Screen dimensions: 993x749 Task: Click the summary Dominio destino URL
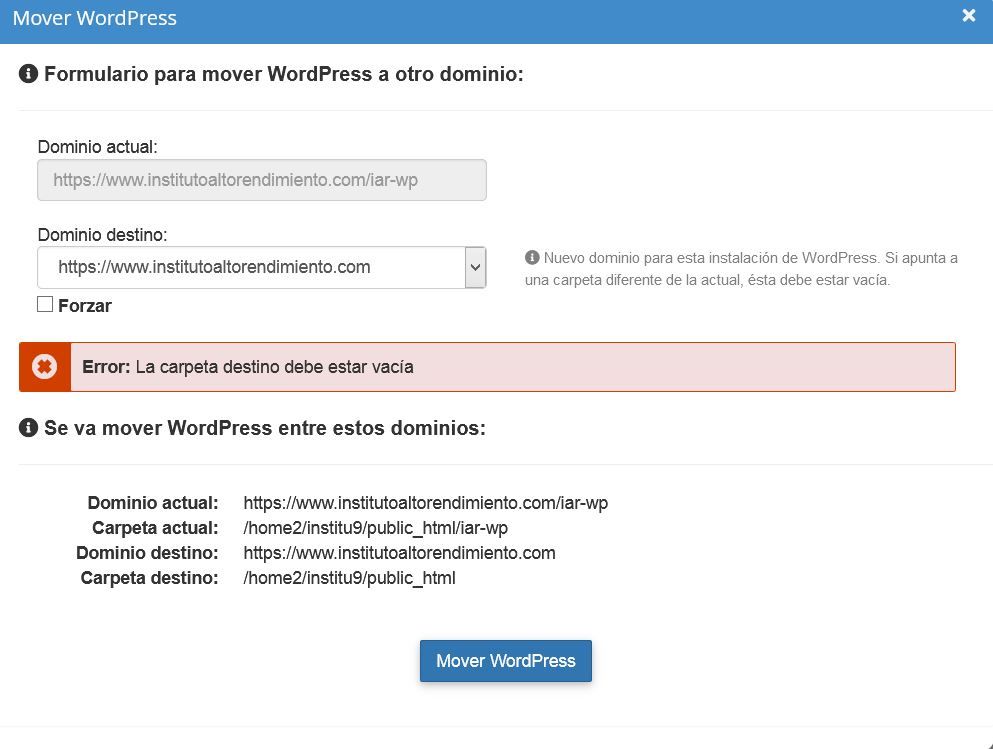point(399,553)
